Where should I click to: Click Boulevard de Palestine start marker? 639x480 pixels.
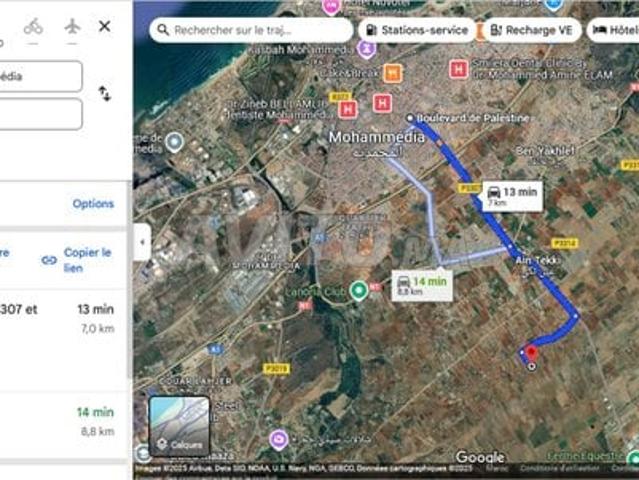click(410, 118)
